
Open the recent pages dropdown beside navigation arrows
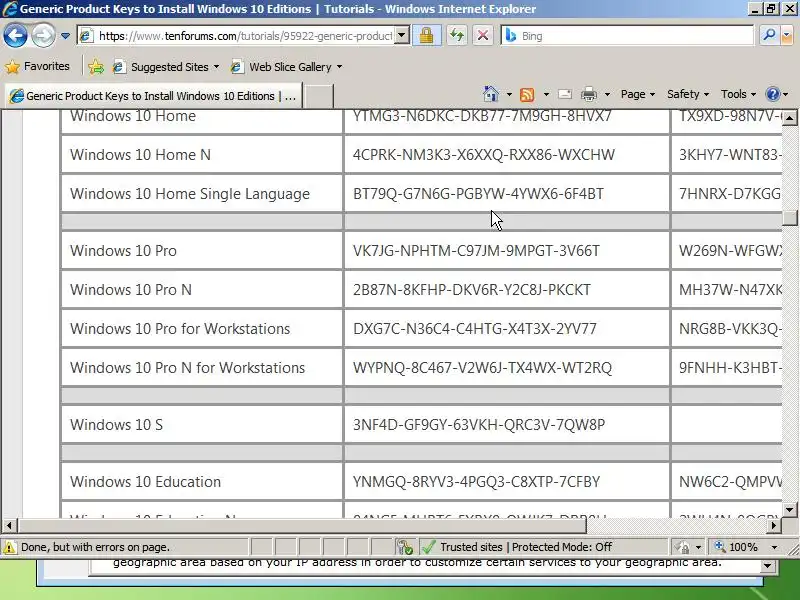(x=65, y=36)
